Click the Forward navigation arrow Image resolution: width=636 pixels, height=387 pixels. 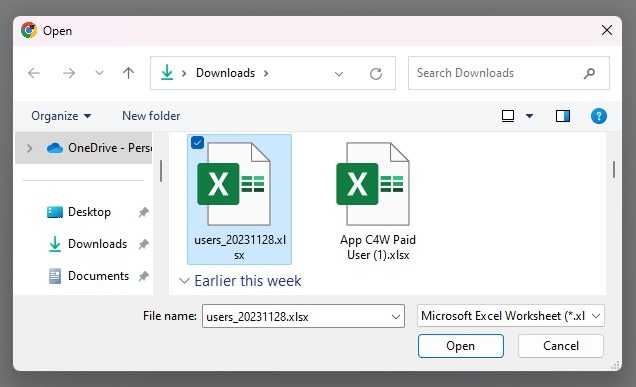69,73
